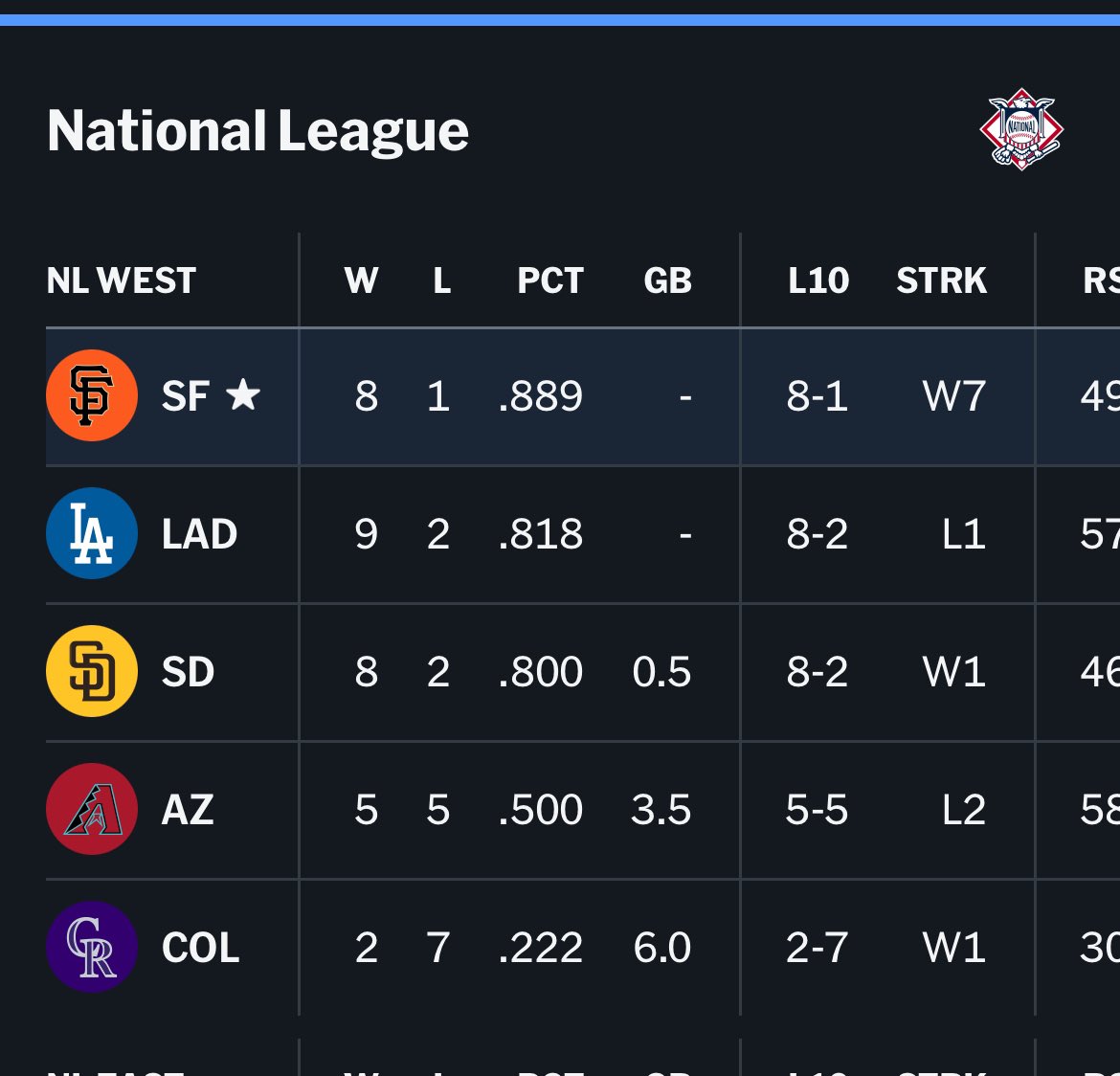The height and width of the screenshot is (1076, 1120).
Task: Click the National League emblem
Action: [1021, 129]
